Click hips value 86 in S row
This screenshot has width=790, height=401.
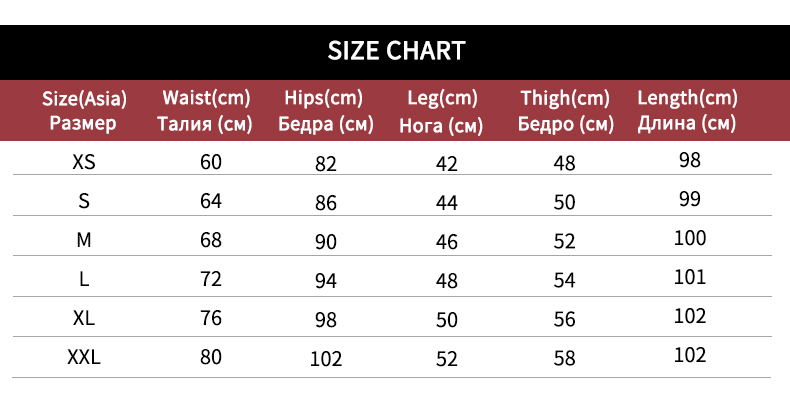tap(326, 203)
